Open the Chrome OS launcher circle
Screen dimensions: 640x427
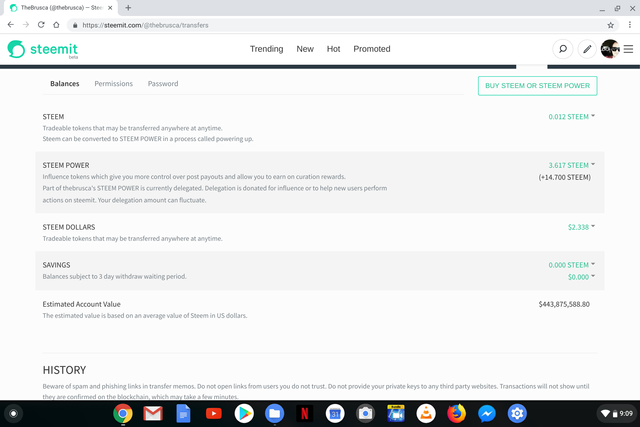point(13,414)
